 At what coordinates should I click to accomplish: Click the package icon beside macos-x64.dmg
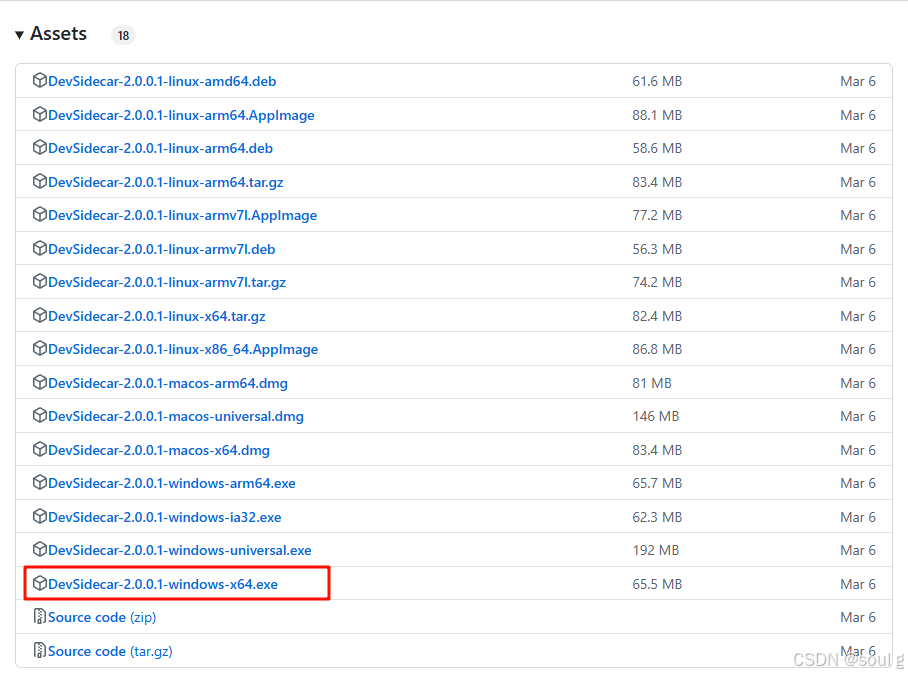click(39, 450)
